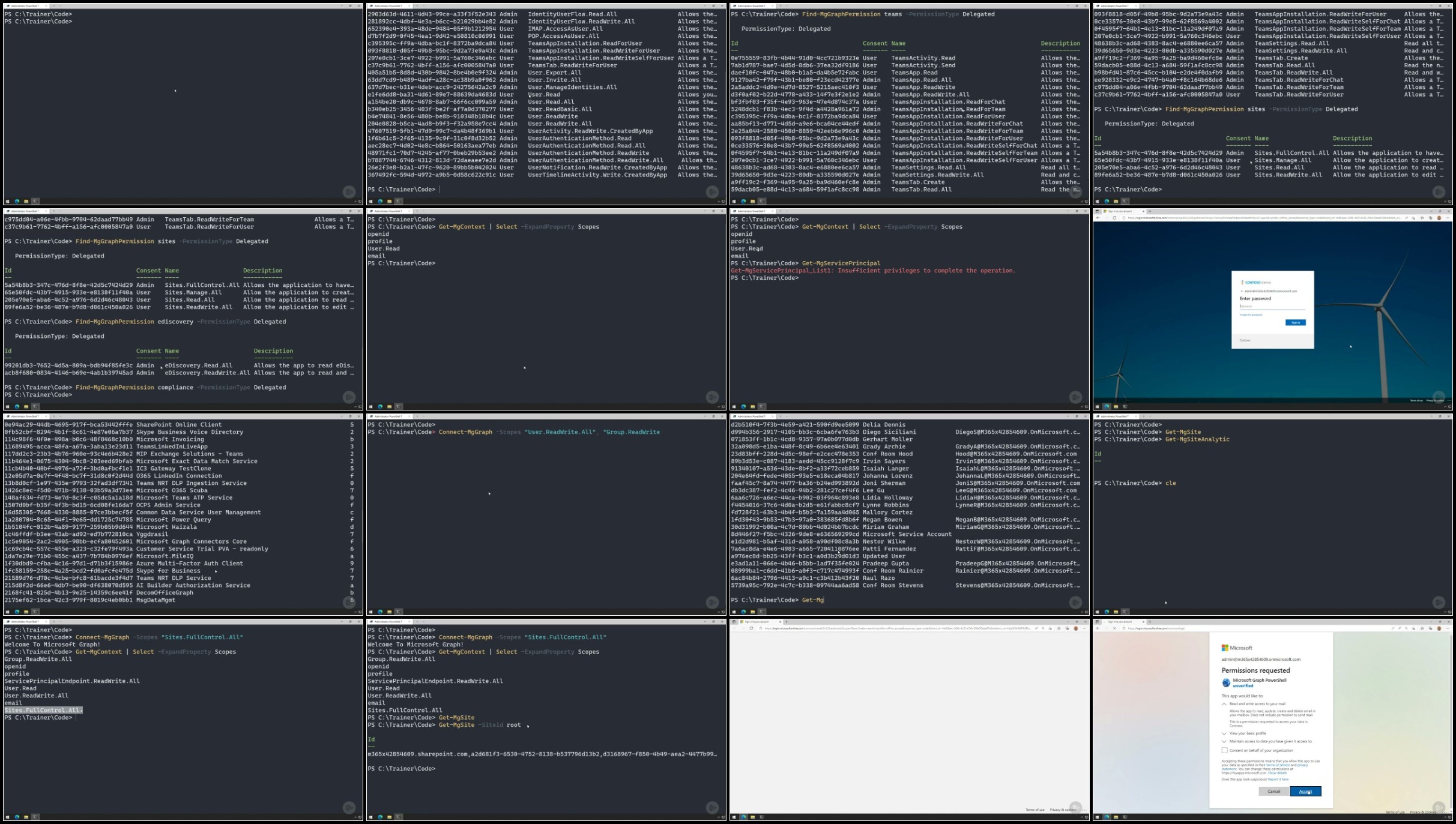Click 'Connect-MgGraph' command with User.ReadWrite.All scope

(x=549, y=432)
